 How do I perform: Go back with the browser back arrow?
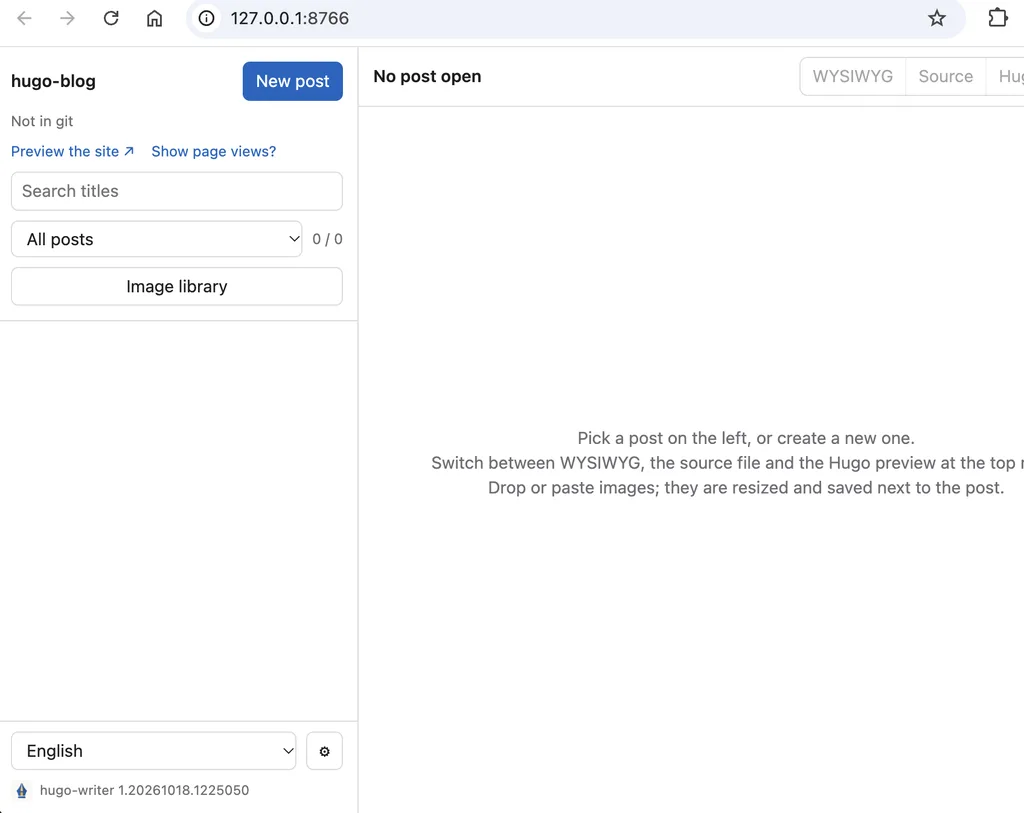click(24, 18)
